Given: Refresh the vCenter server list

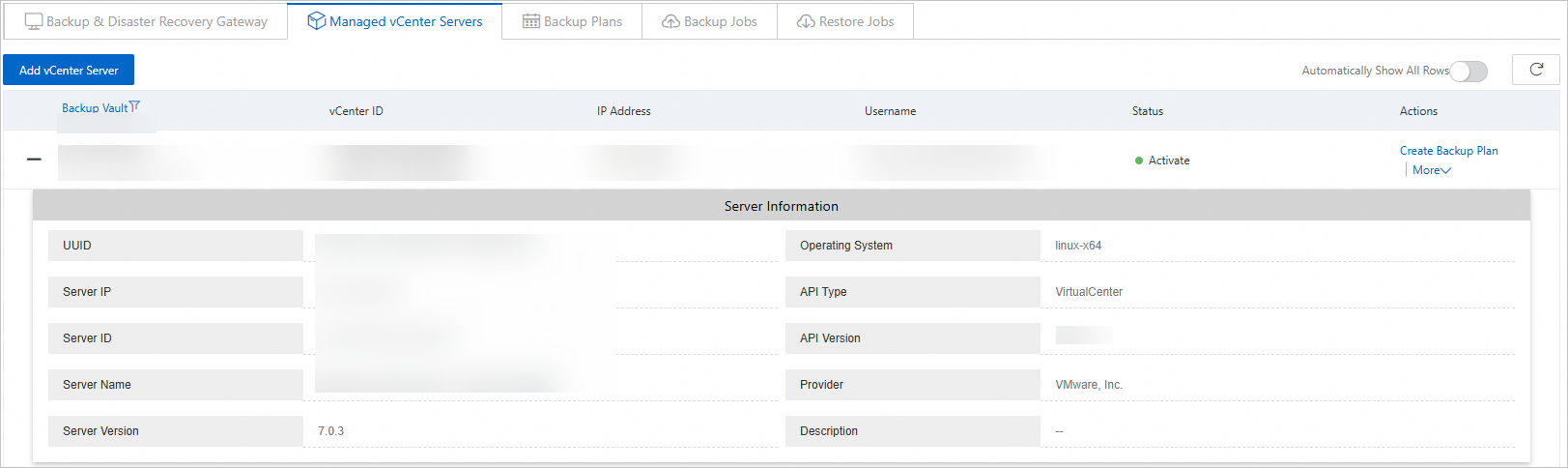Looking at the screenshot, I should [x=1535, y=70].
